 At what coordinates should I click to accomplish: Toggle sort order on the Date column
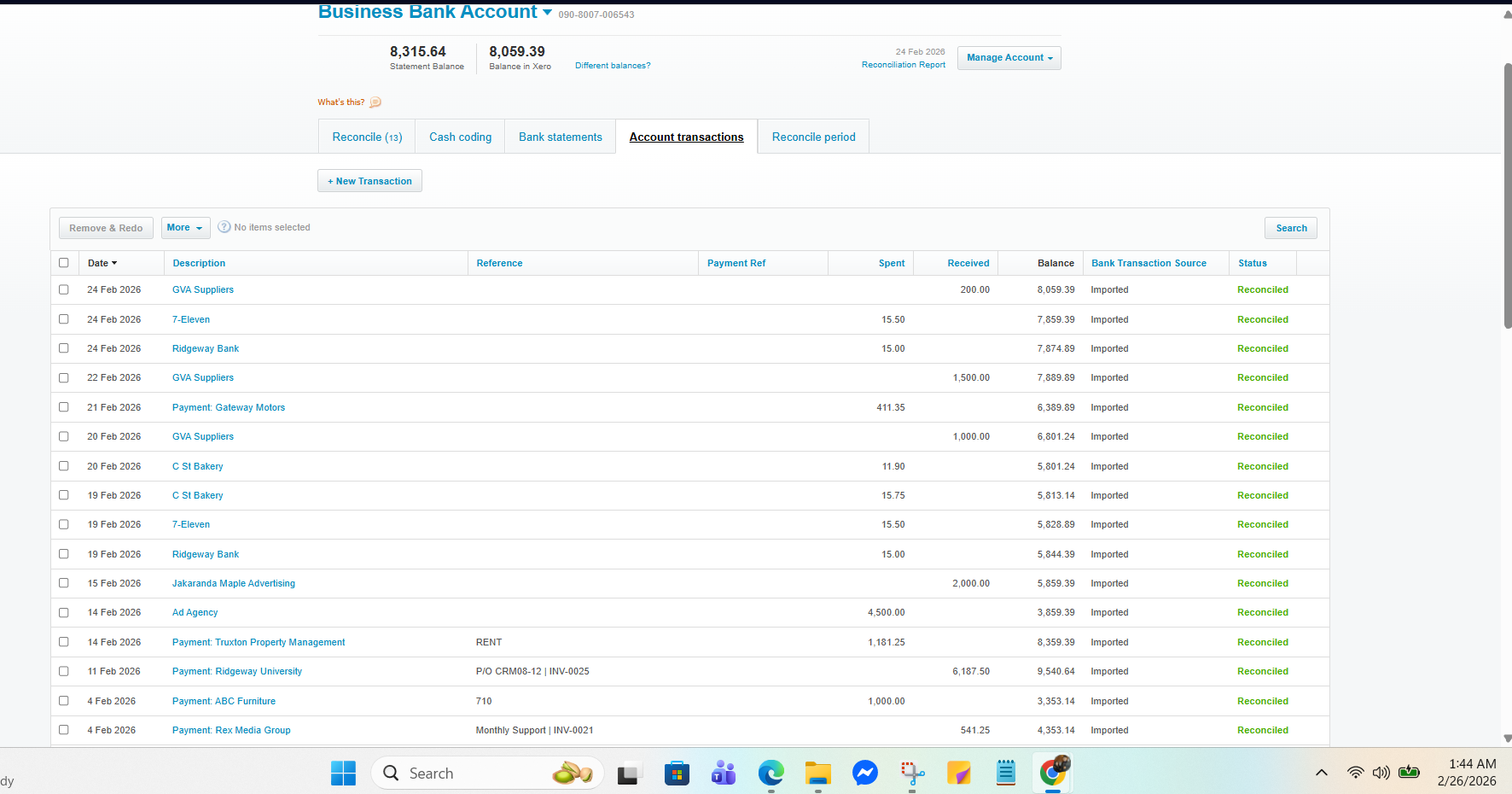(102, 263)
